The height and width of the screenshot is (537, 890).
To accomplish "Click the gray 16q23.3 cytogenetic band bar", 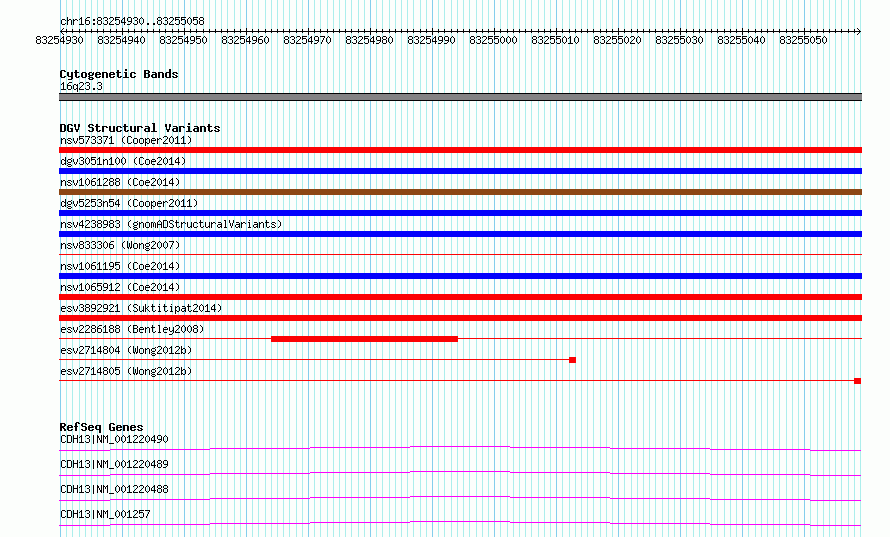I will 460,97.
